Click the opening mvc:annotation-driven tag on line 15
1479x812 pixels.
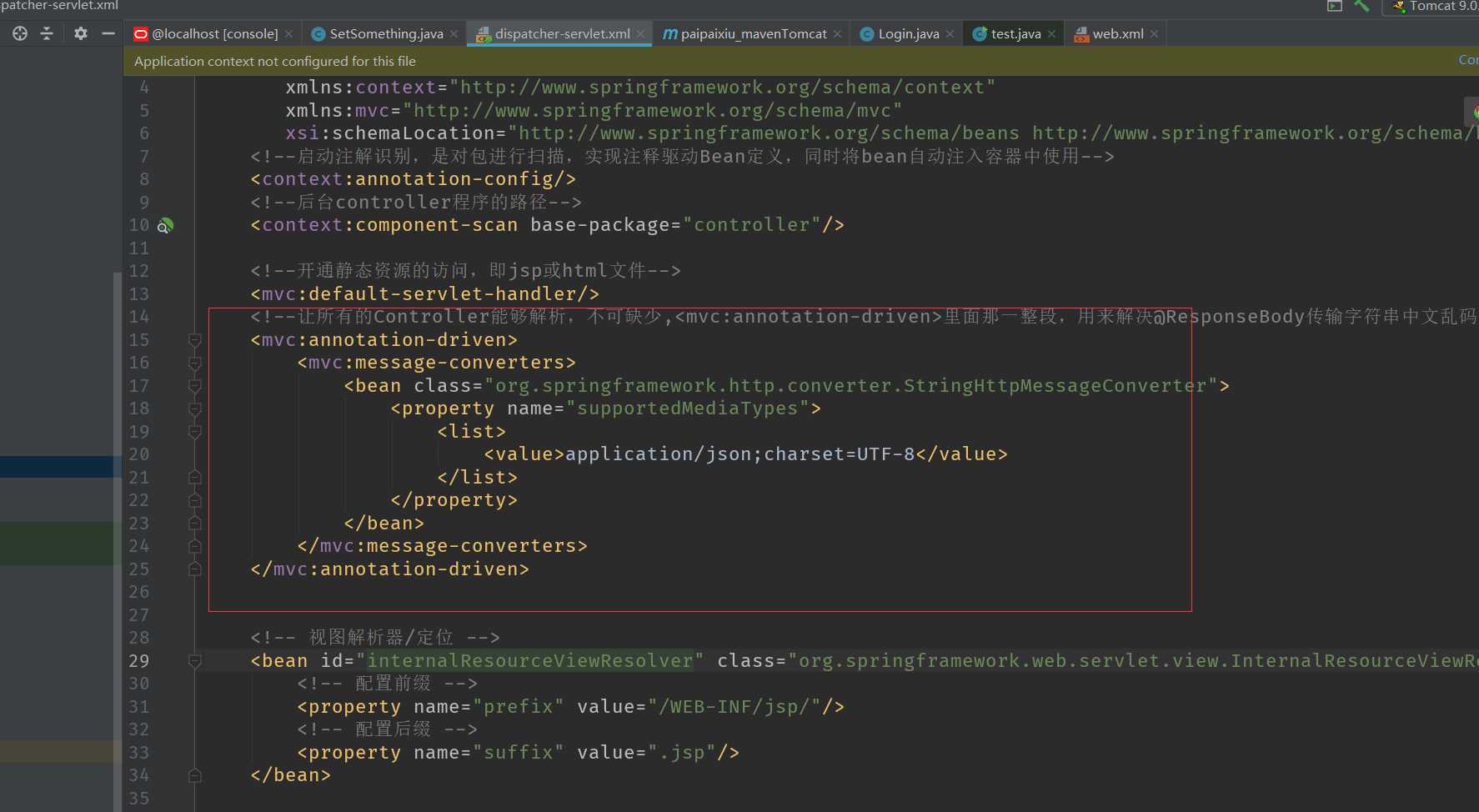(x=384, y=340)
